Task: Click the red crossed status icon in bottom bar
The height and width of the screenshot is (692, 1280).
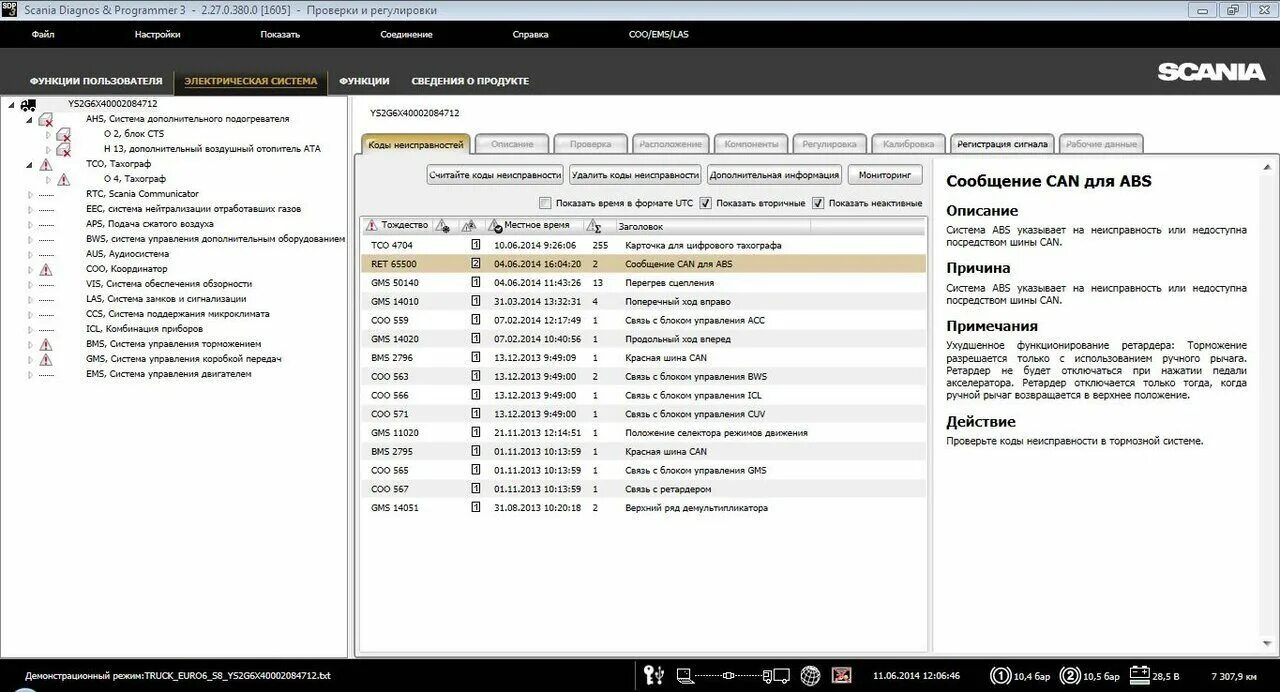Action: (842, 675)
